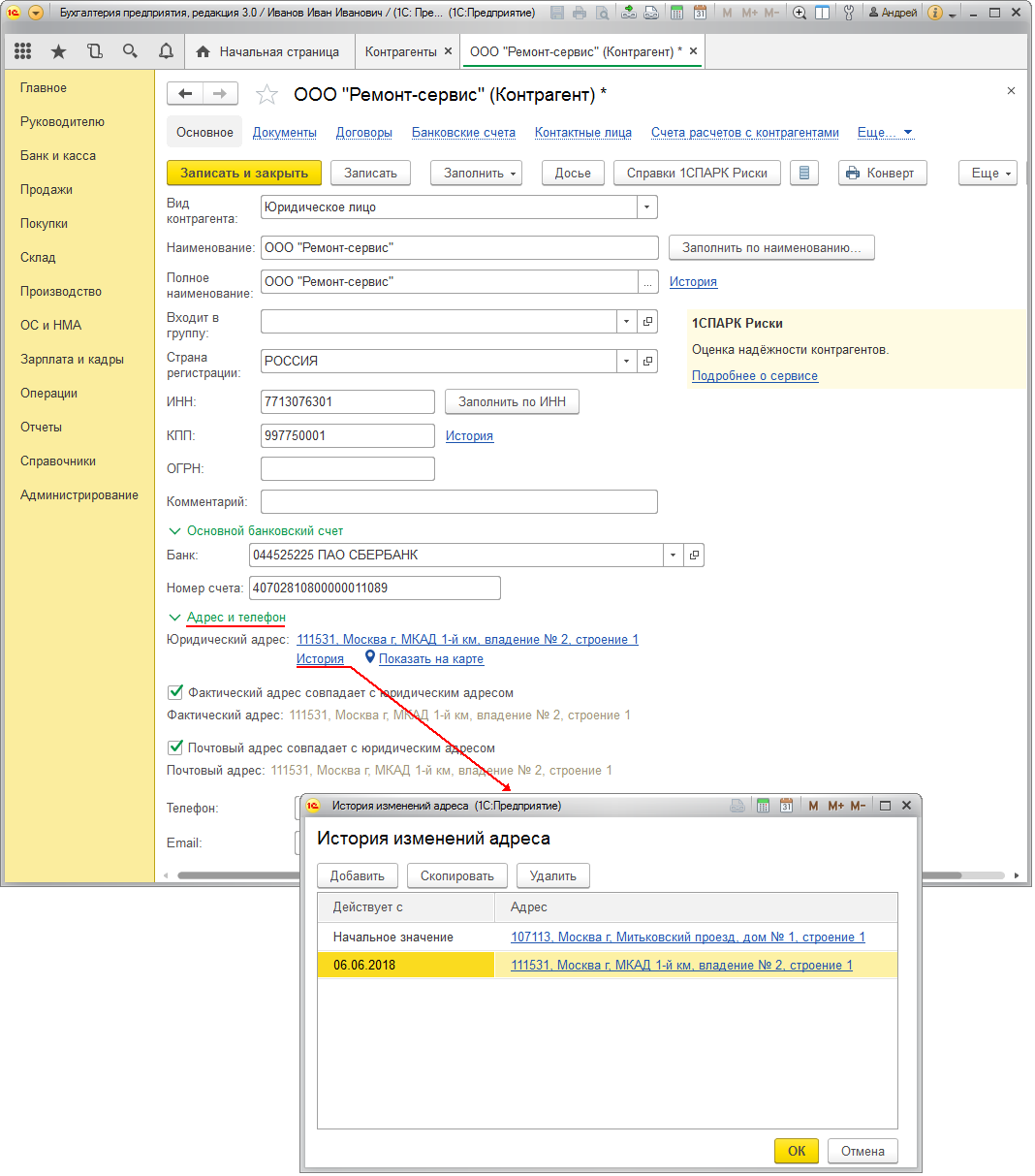Open Favorites star in top panel
Image resolution: width=1035 pixels, height=1176 pixels.
(x=58, y=51)
